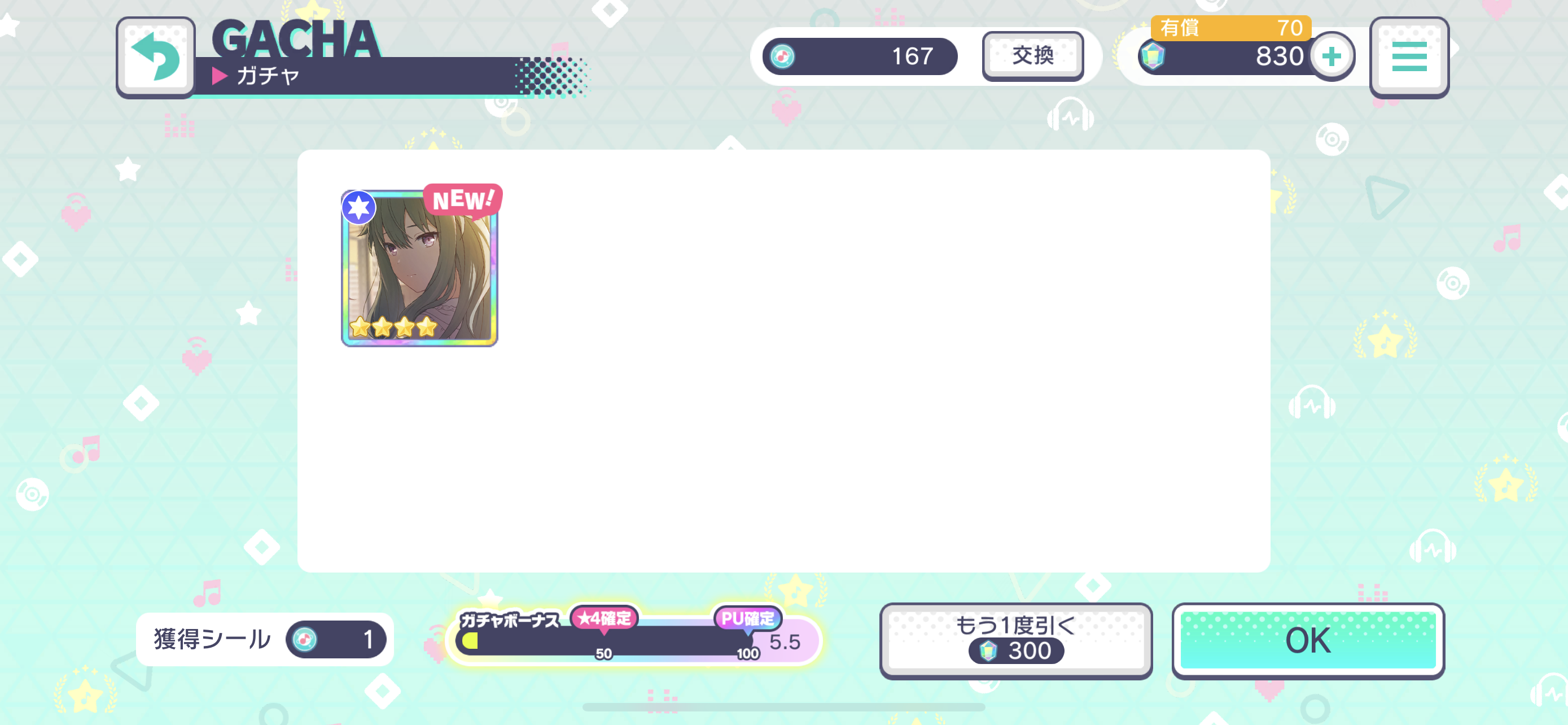Tap the seal icon in 獲得シール counter

pyautogui.click(x=304, y=639)
